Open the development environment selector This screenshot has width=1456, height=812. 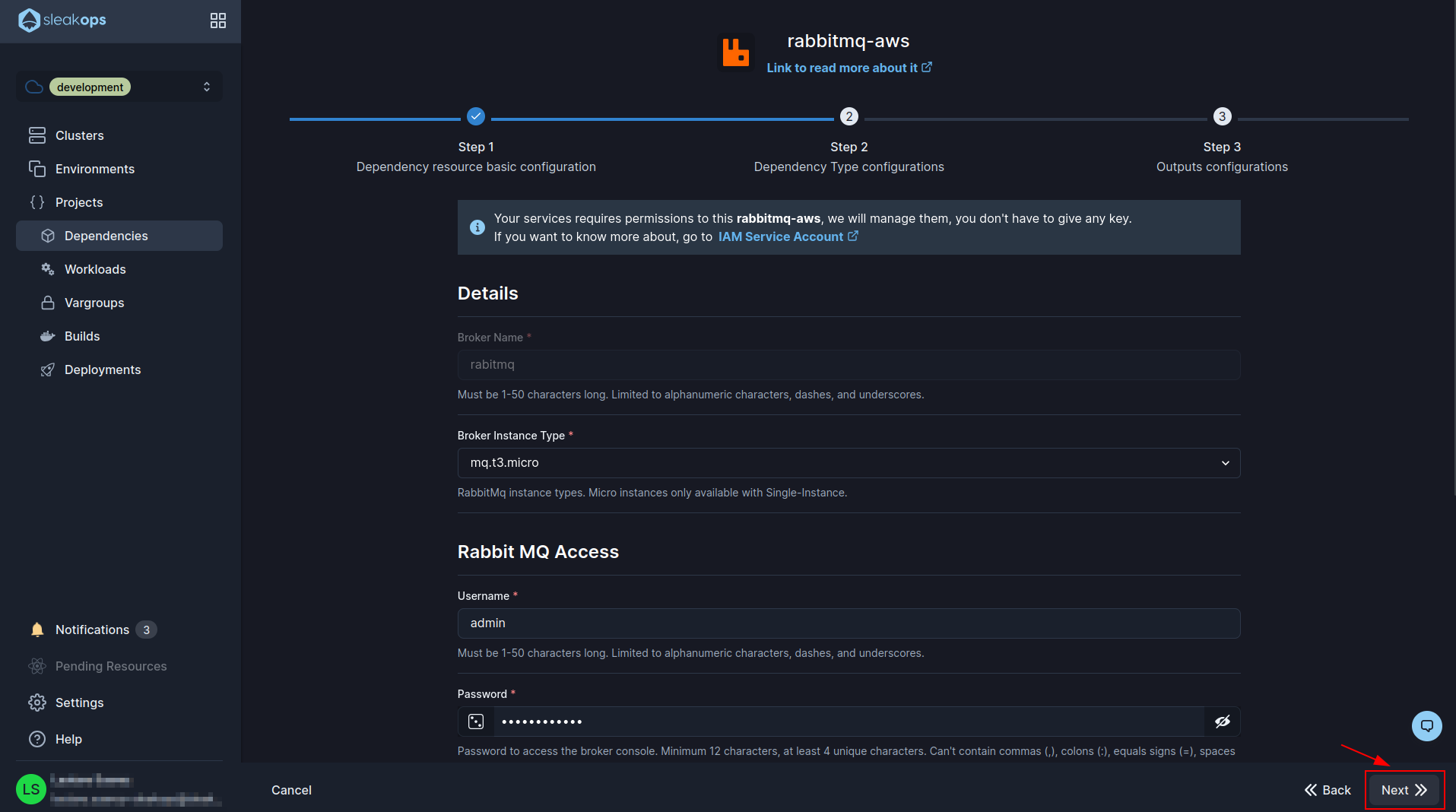[x=119, y=87]
